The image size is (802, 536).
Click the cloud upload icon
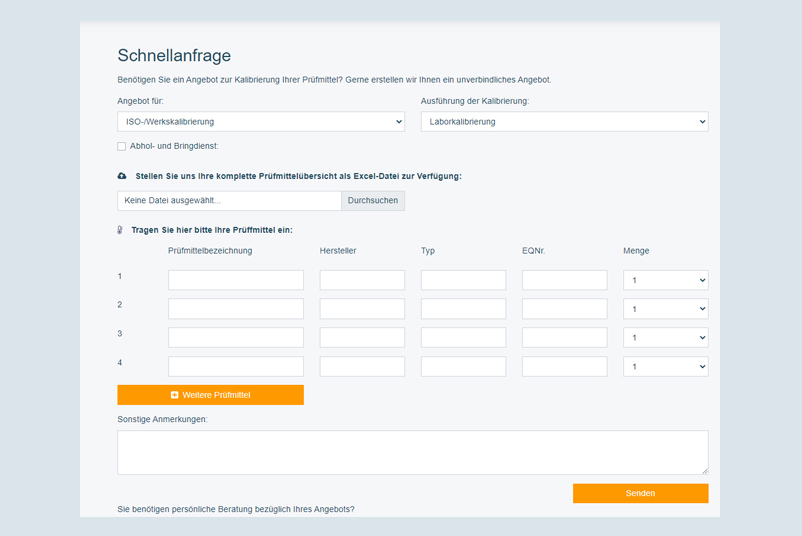(122, 176)
